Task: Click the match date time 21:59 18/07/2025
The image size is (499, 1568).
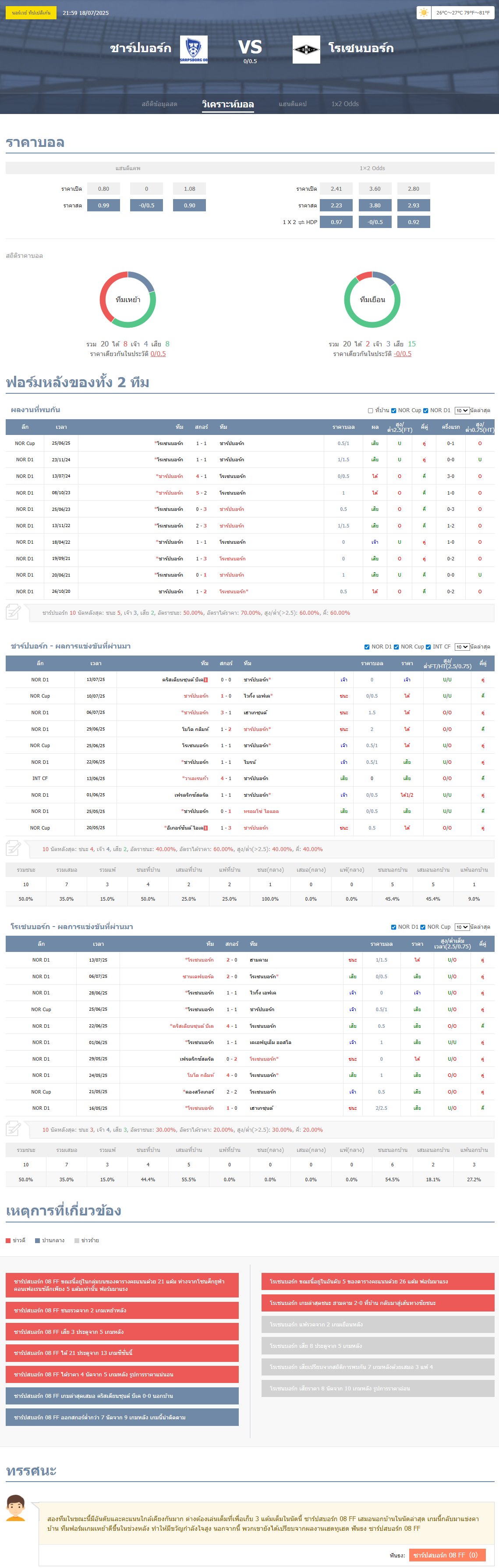Action: click(86, 13)
